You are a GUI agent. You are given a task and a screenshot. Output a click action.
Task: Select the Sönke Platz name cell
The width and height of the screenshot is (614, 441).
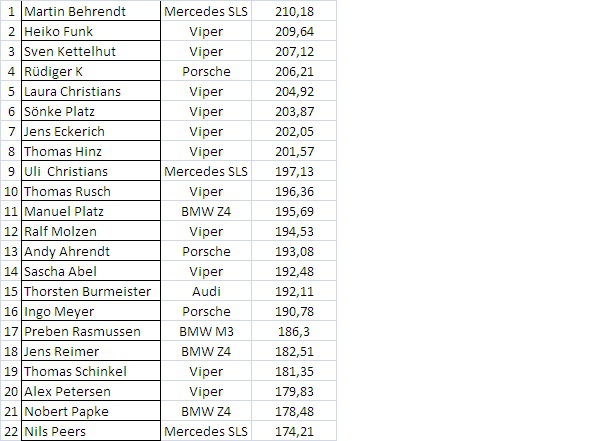[89, 111]
